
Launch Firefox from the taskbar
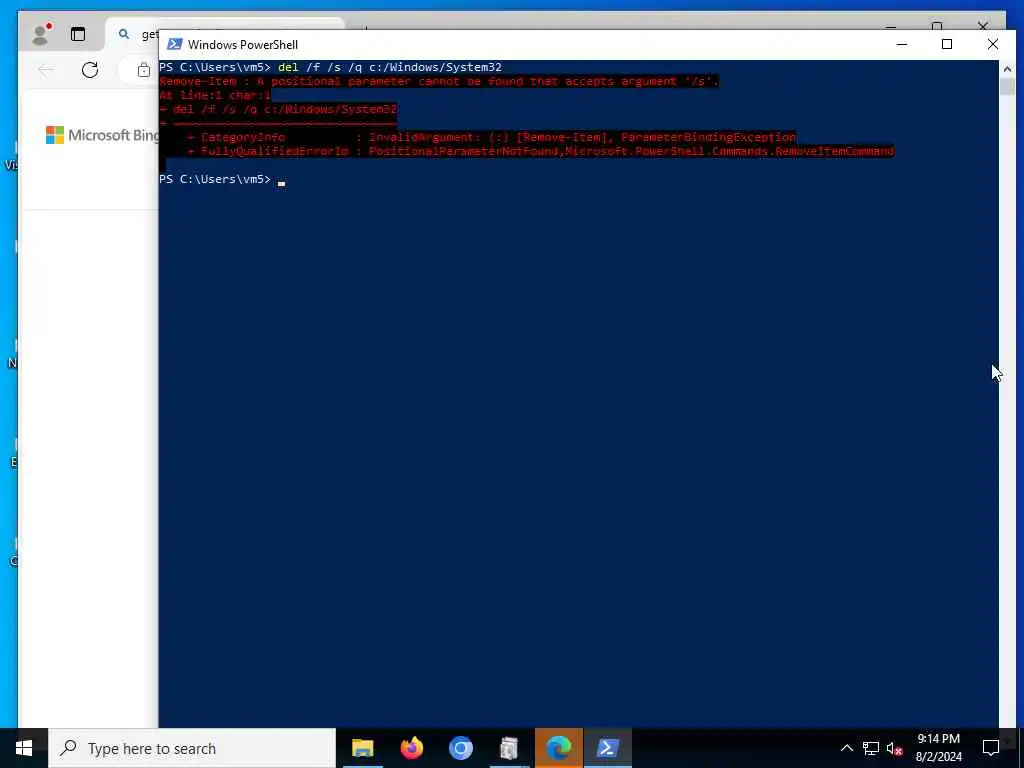(x=411, y=748)
